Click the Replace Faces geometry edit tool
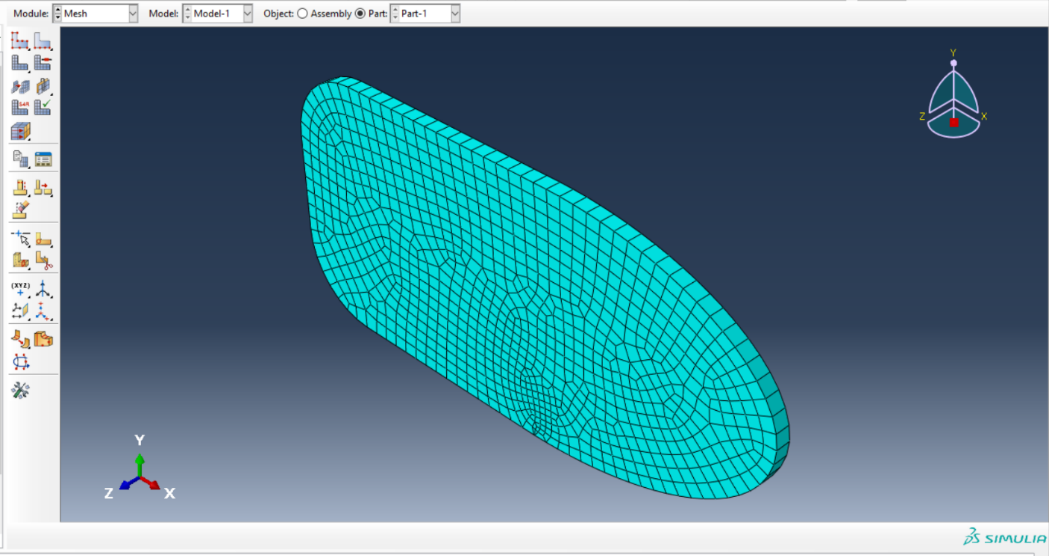 [20, 339]
